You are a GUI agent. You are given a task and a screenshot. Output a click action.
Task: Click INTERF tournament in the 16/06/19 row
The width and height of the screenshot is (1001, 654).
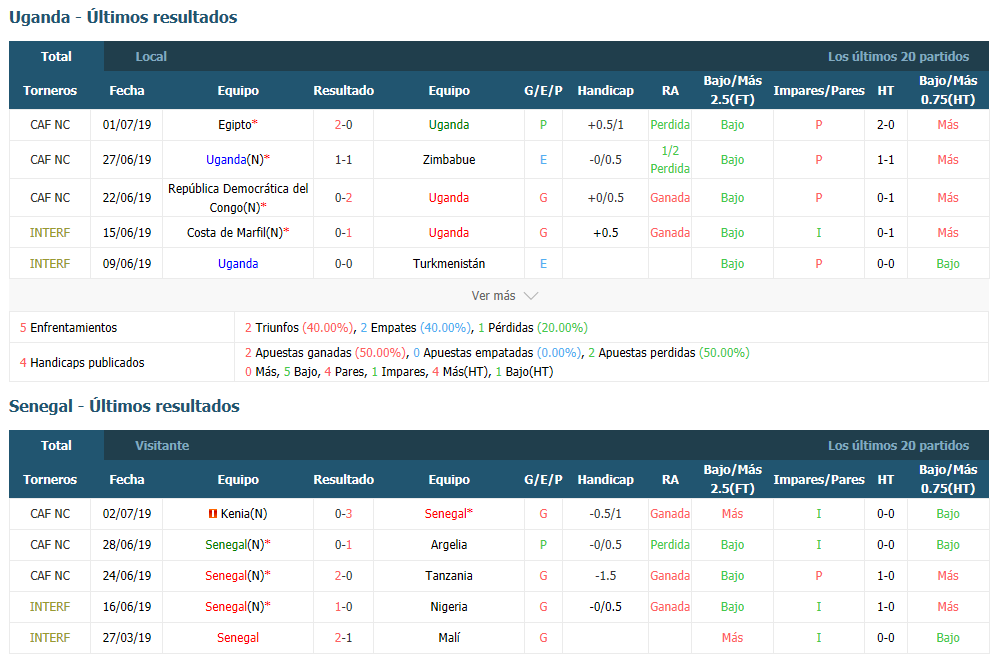click(50, 607)
